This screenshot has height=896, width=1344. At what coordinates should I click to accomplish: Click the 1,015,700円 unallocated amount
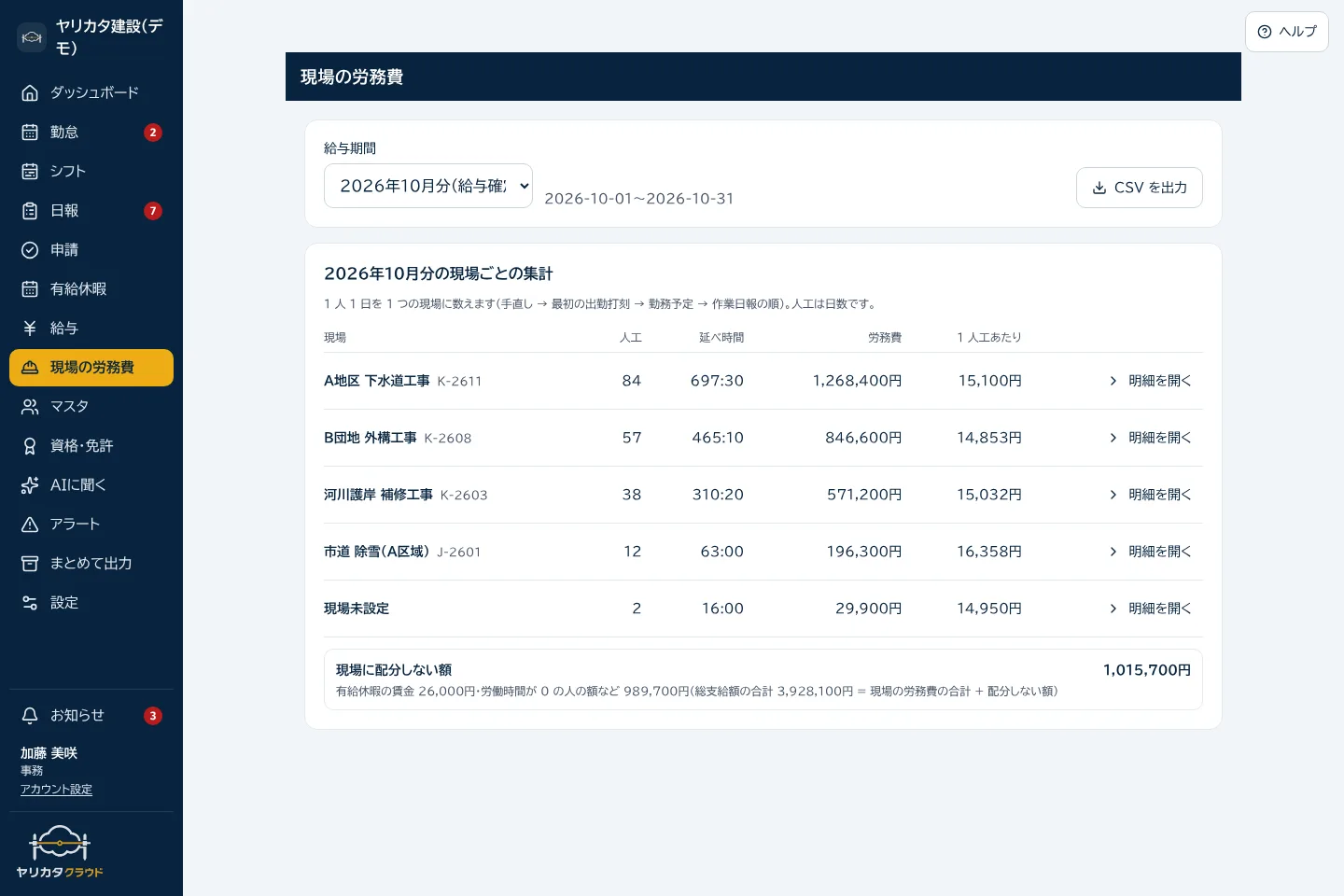(x=1147, y=670)
